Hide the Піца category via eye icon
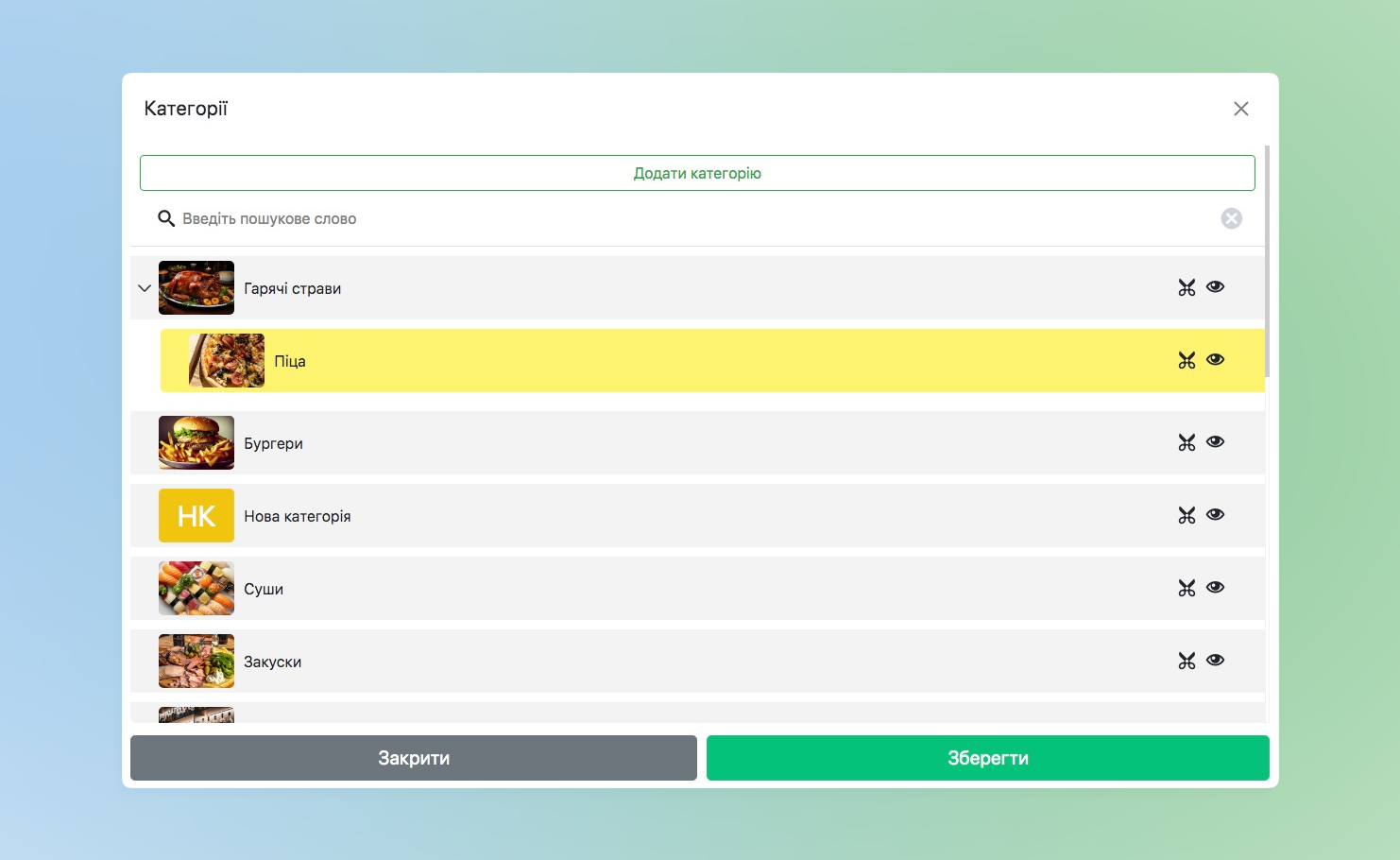The height and width of the screenshot is (860, 1400). tap(1215, 359)
